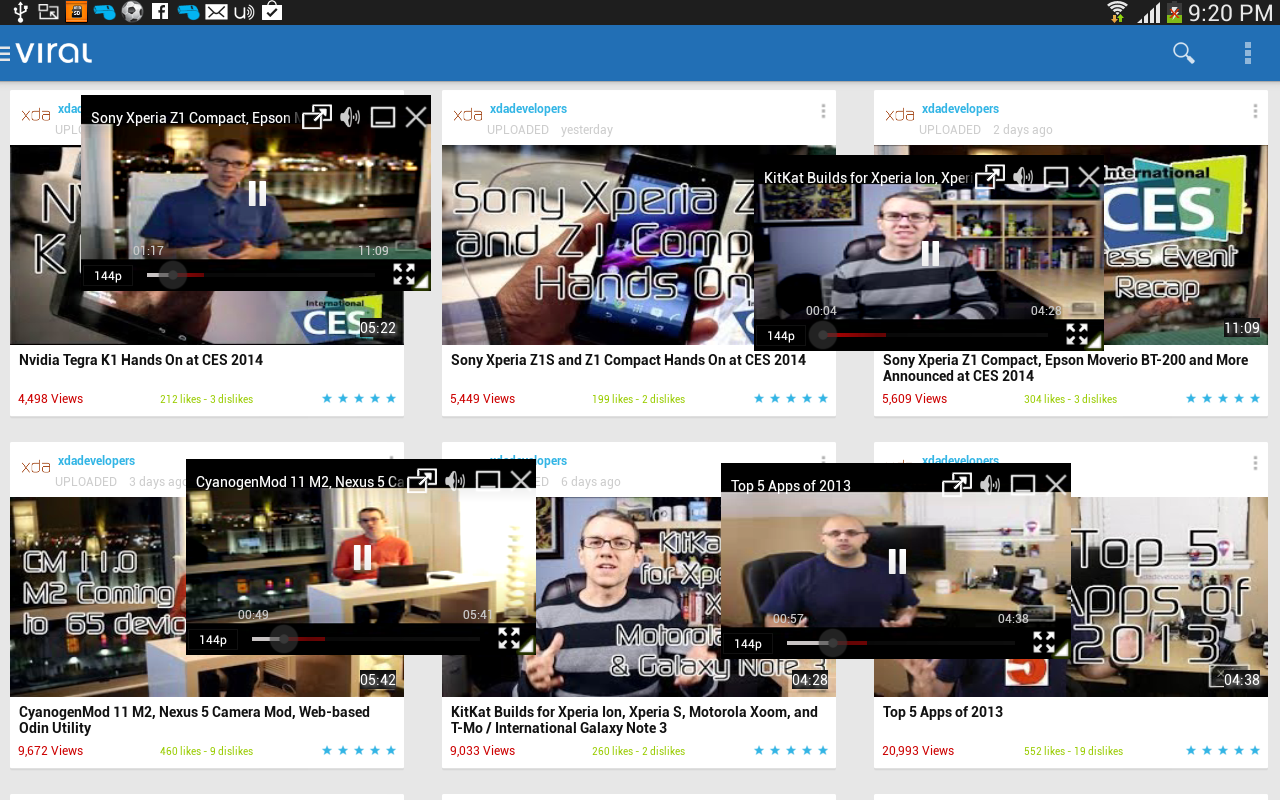The height and width of the screenshot is (800, 1280).
Task: Pop out the 'CyanogenMod 11 M2' floating player
Action: (x=422, y=481)
